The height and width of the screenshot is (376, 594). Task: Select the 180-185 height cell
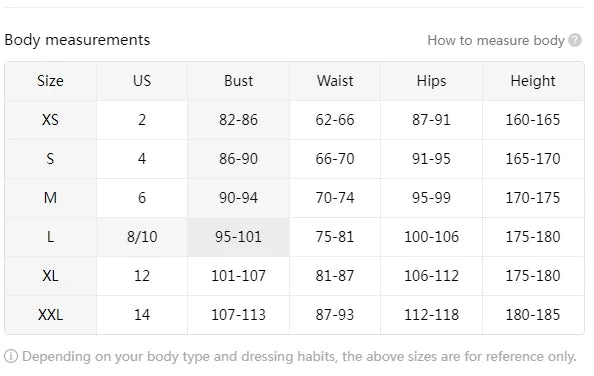533,315
